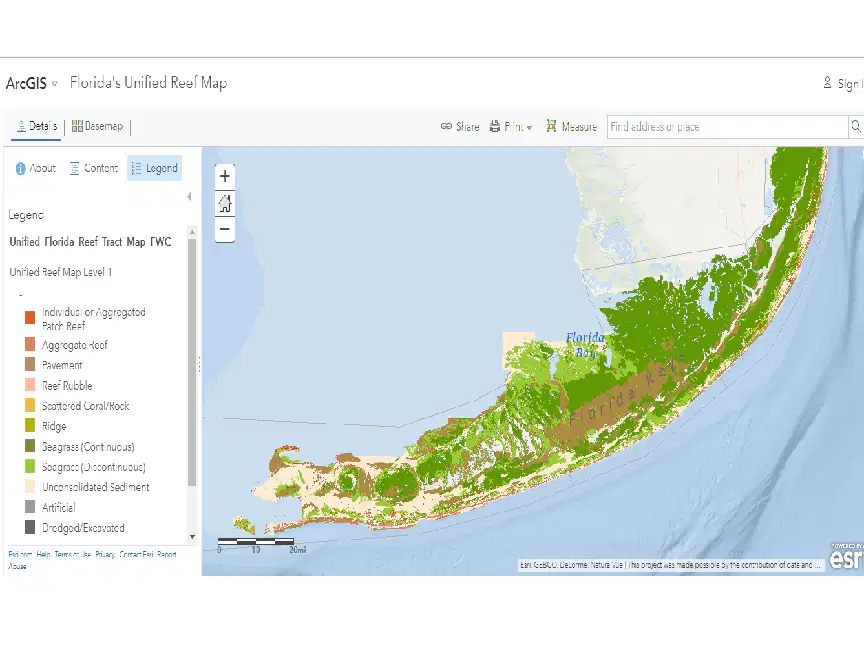The image size is (864, 648).
Task: Zoom out on the map
Action: pyautogui.click(x=224, y=229)
